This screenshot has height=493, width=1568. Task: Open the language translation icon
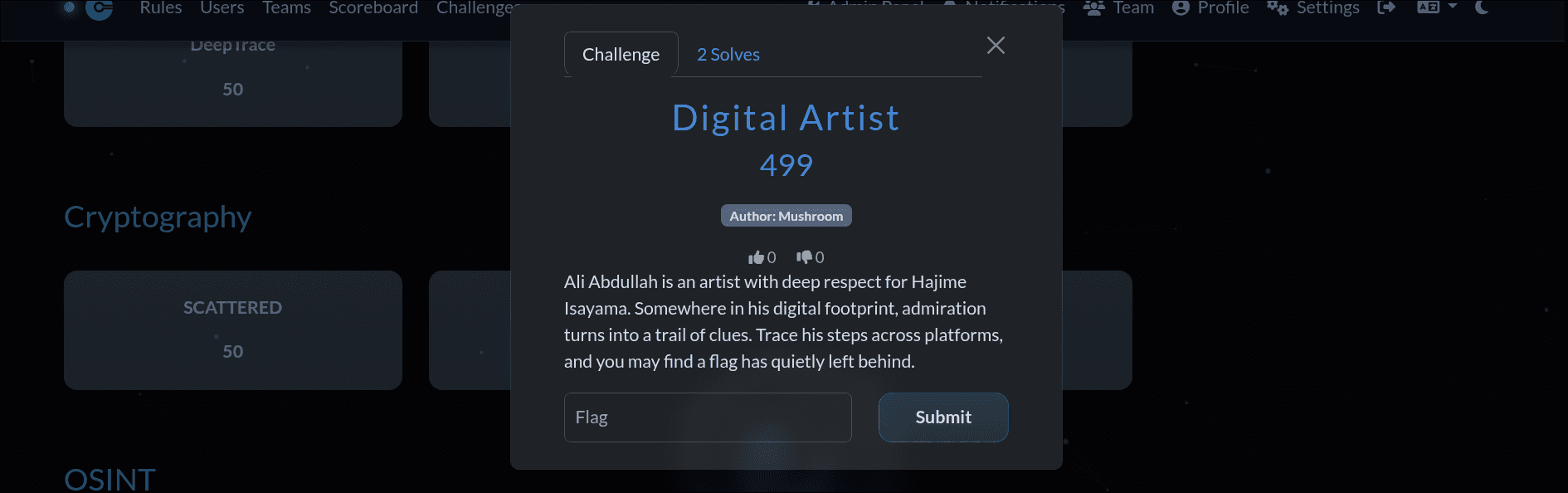(1429, 7)
